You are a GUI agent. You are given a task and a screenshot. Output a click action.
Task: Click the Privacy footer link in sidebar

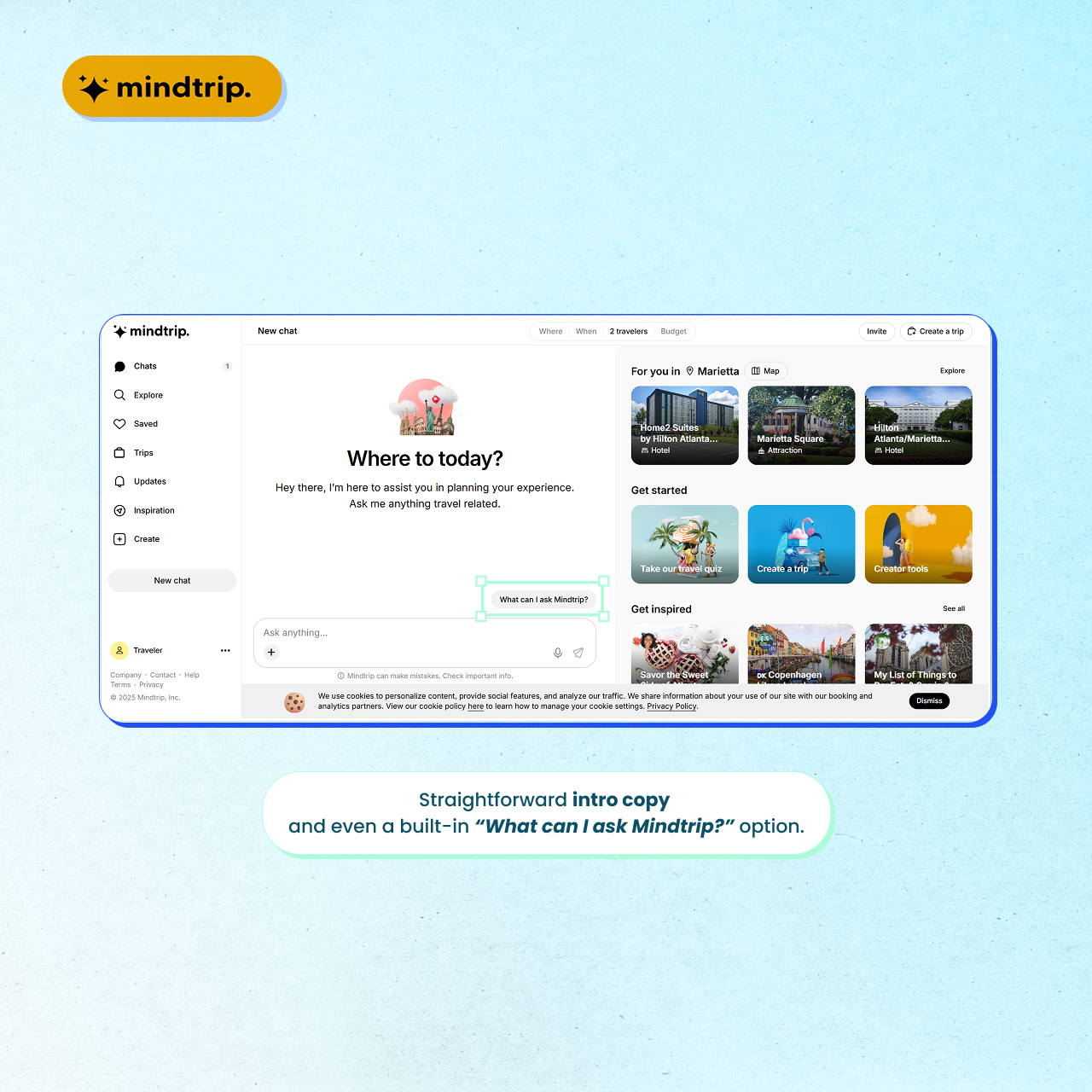(x=151, y=685)
